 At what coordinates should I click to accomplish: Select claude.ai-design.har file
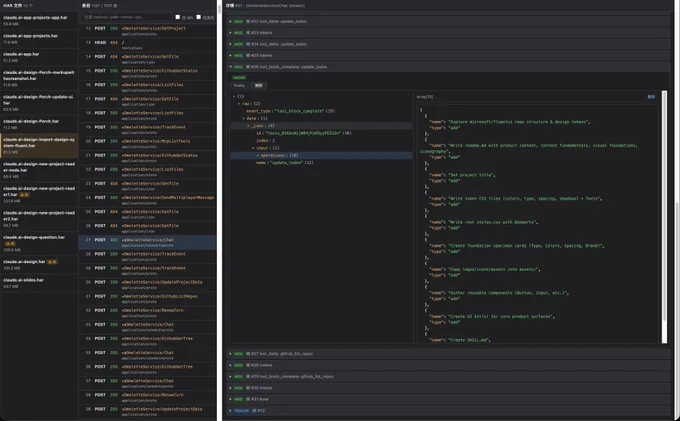click(x=39, y=264)
